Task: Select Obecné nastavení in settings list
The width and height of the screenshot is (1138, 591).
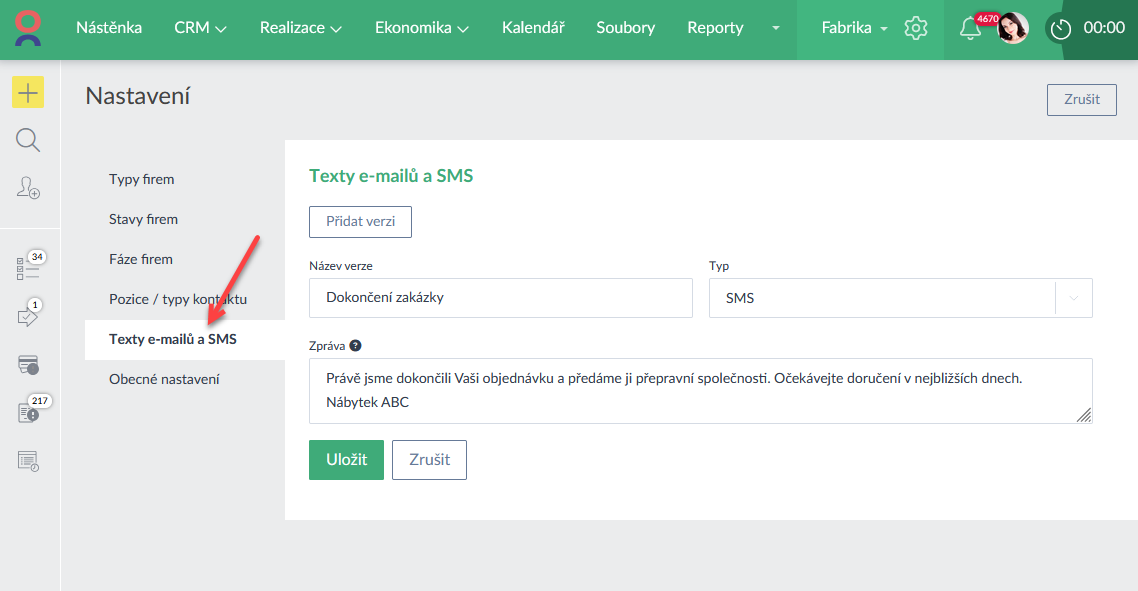Action: pyautogui.click(x=164, y=379)
